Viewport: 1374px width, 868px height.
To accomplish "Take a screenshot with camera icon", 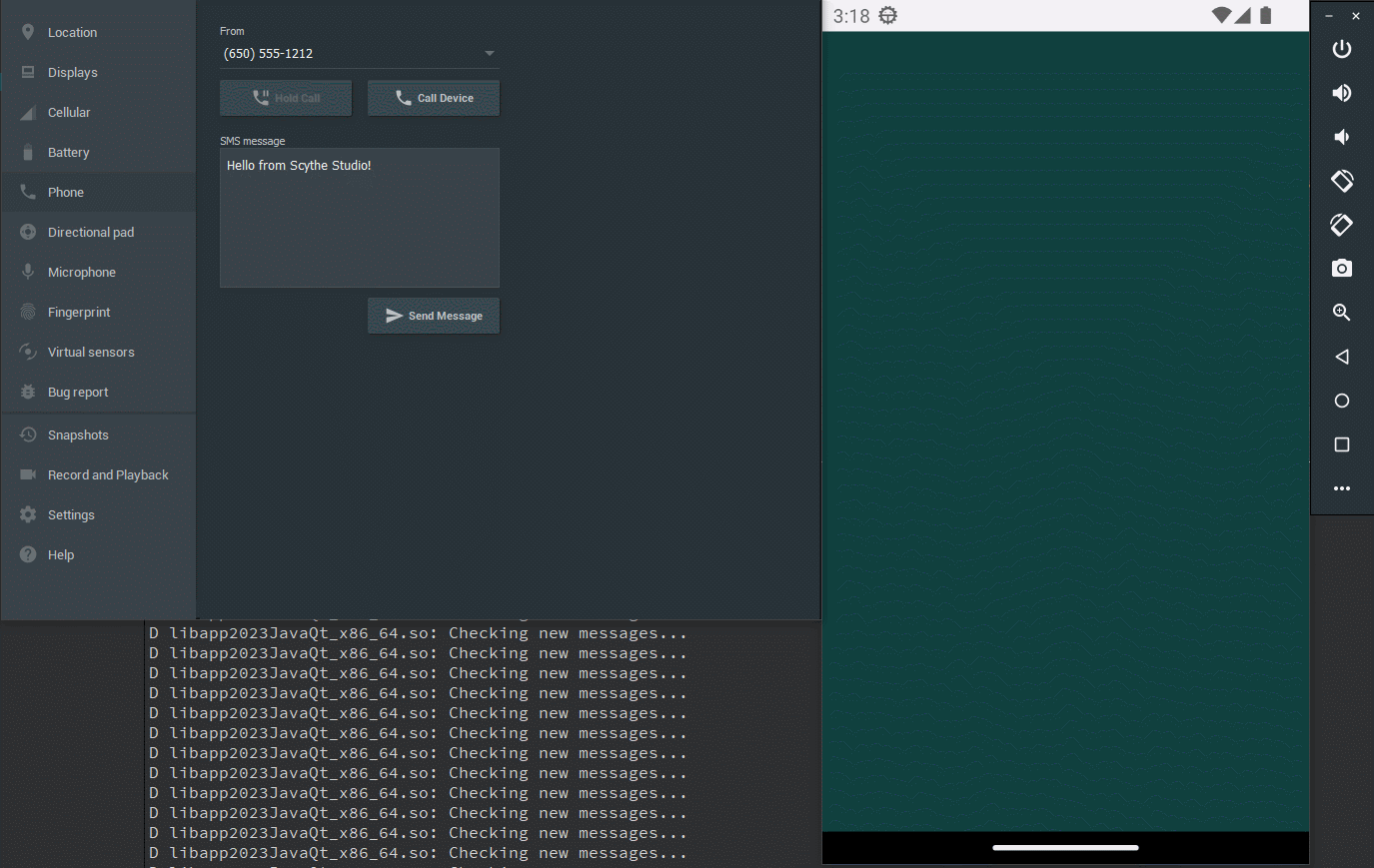I will coord(1341,269).
